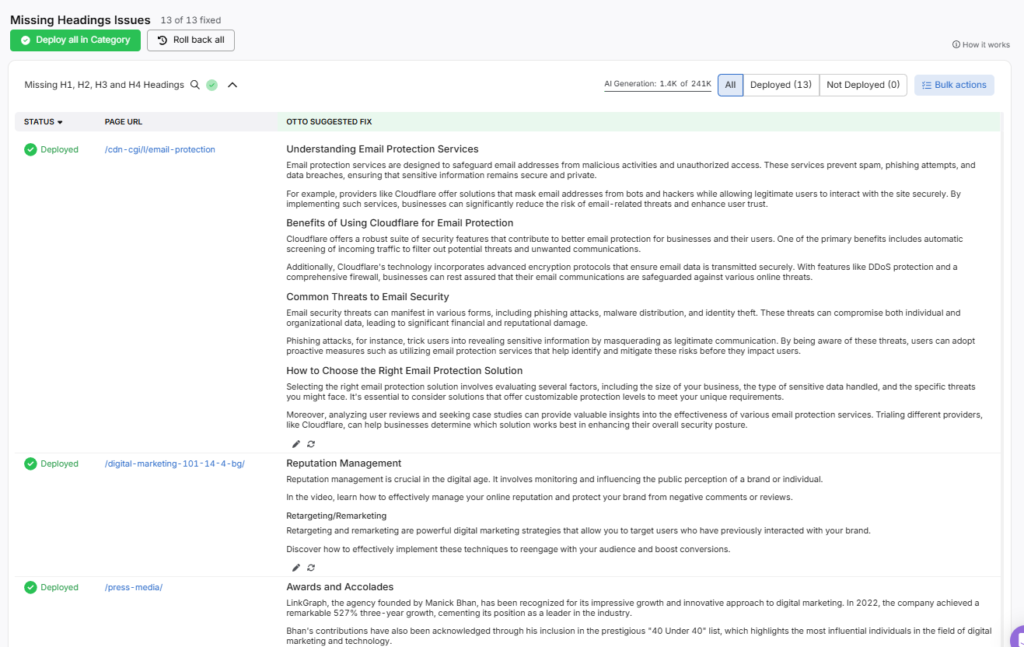The image size is (1024, 647).
Task: Open the How it works help
Action: [981, 44]
